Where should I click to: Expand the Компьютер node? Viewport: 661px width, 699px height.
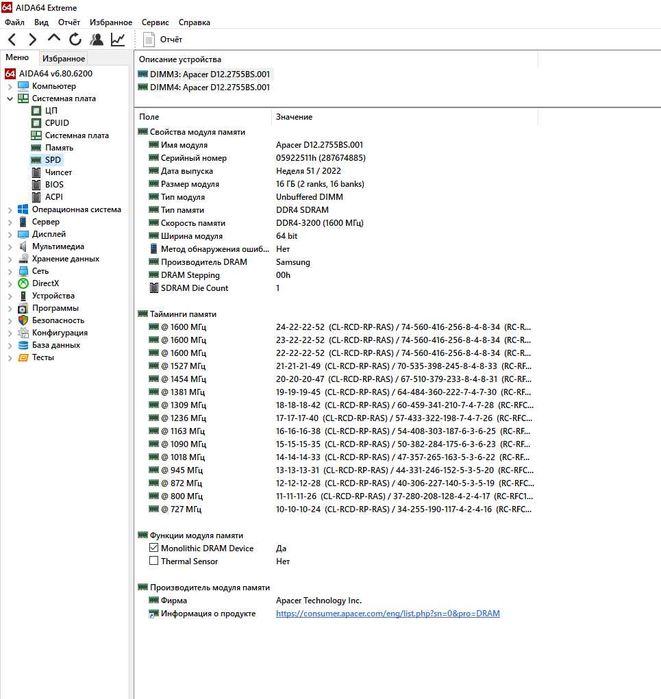tap(10, 86)
